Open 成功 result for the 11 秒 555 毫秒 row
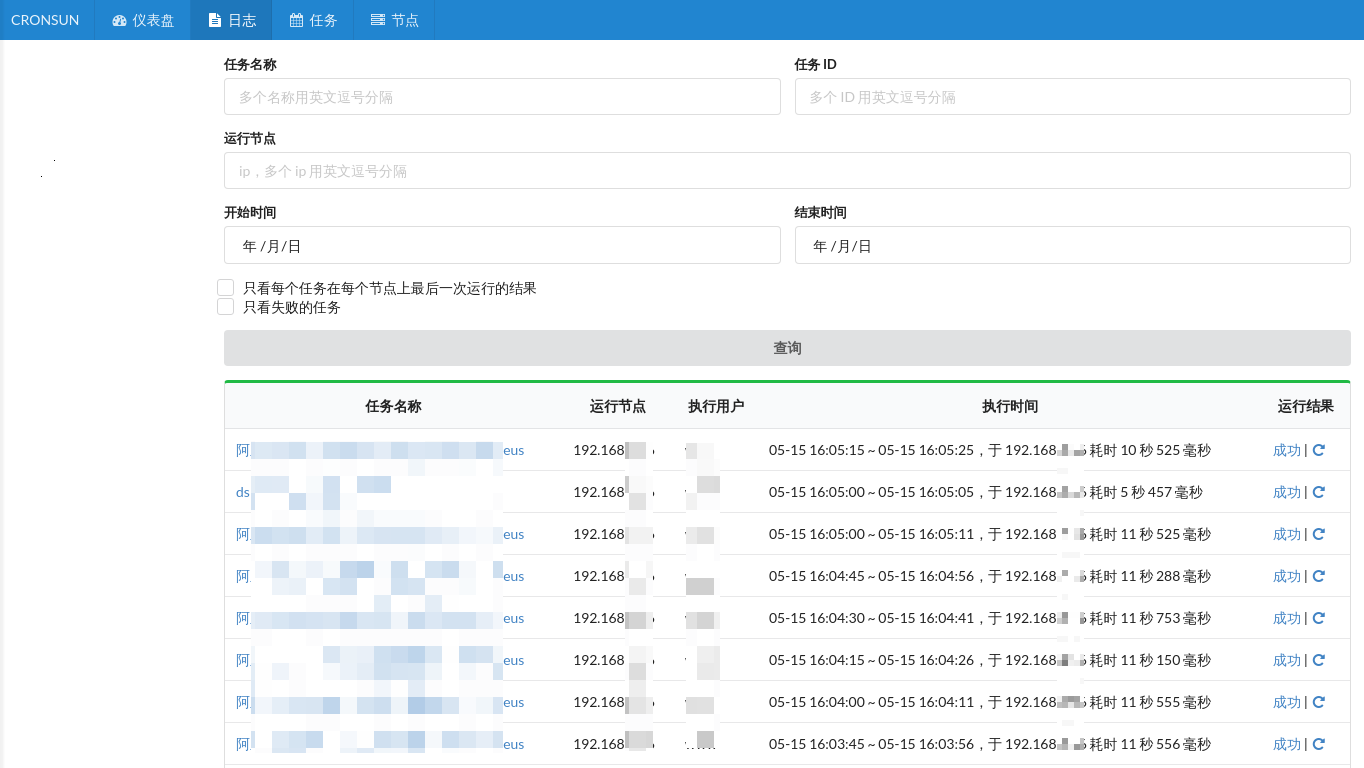 coord(1287,702)
